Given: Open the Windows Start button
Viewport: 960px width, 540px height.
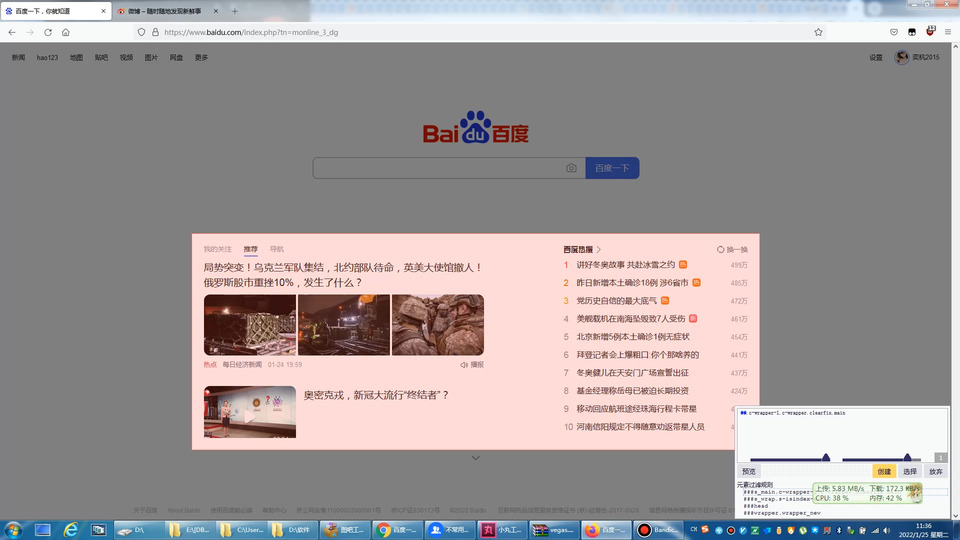Looking at the screenshot, I should click(x=12, y=530).
